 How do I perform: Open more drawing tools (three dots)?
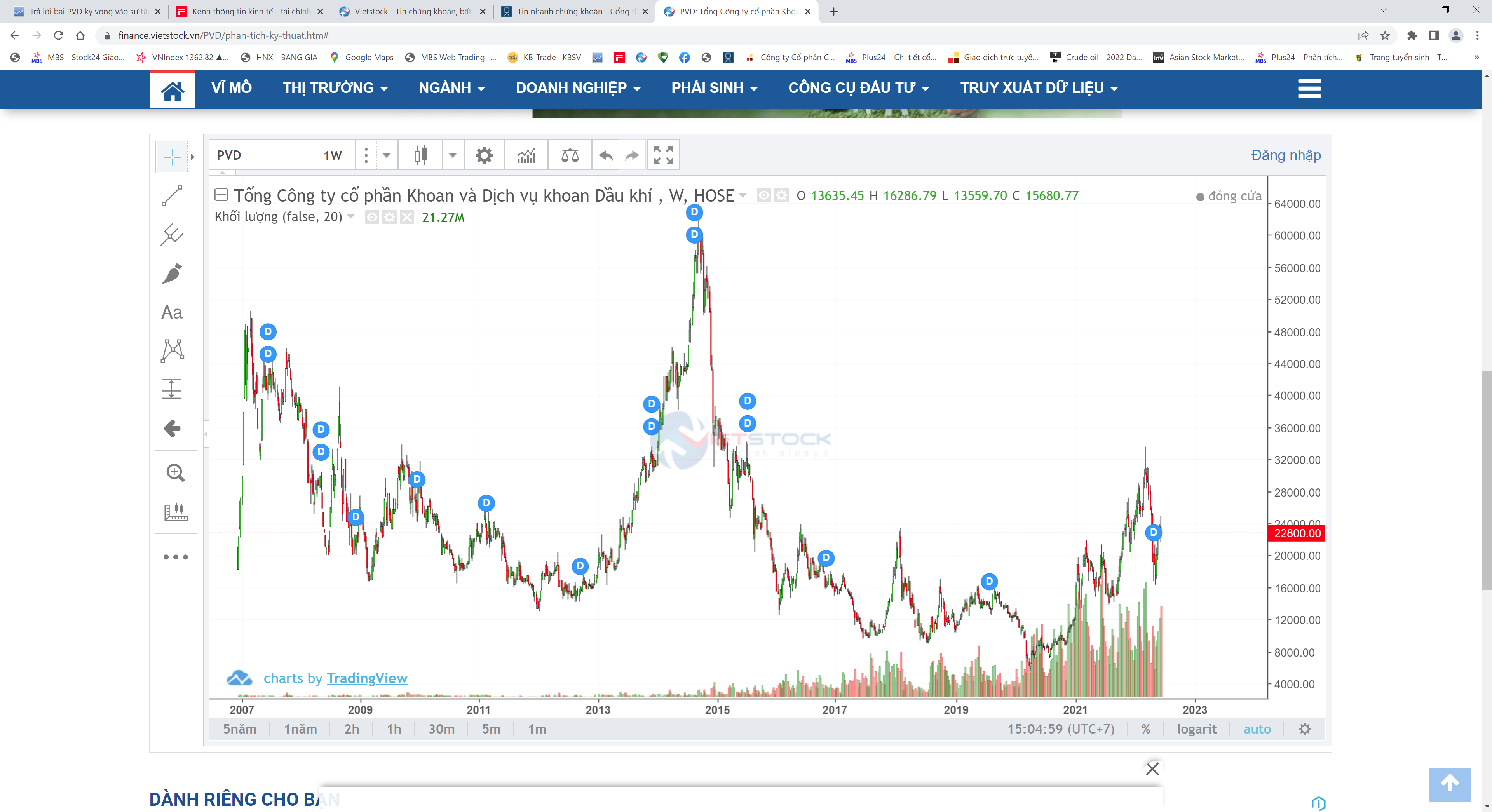coord(176,557)
